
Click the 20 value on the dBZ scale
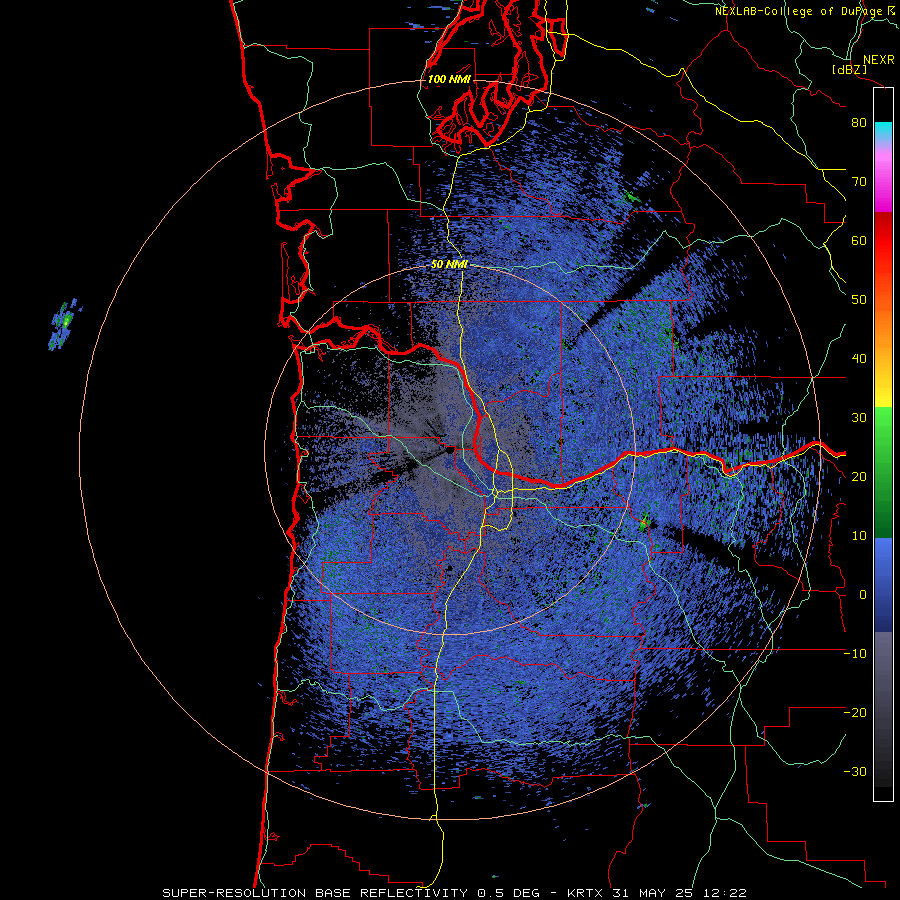[859, 477]
